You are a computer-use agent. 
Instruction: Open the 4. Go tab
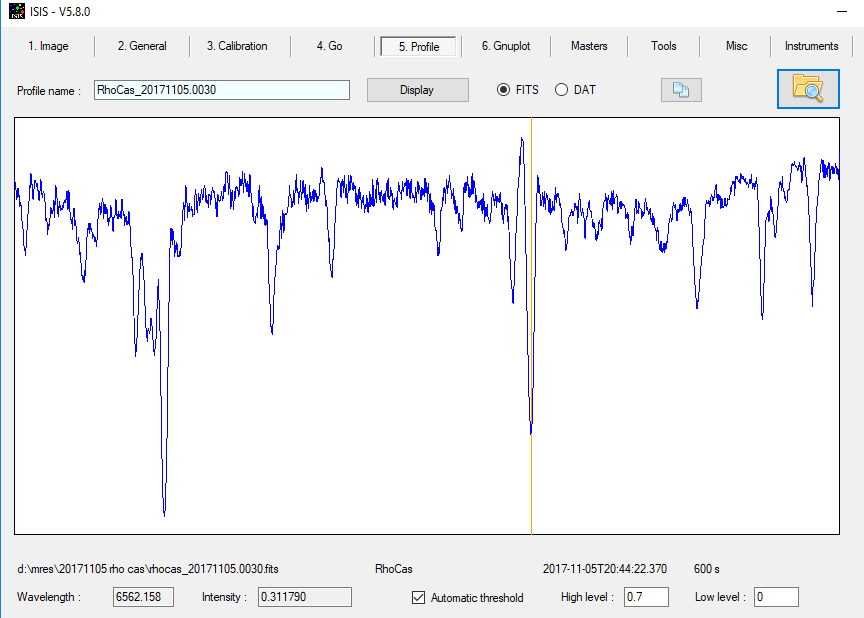[x=329, y=46]
